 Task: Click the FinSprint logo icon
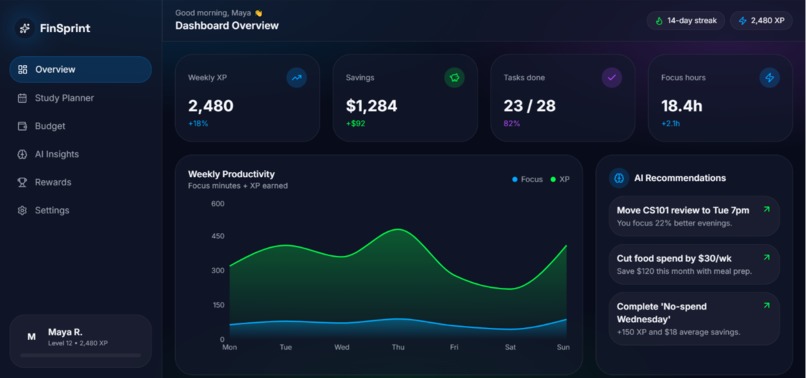[x=24, y=28]
